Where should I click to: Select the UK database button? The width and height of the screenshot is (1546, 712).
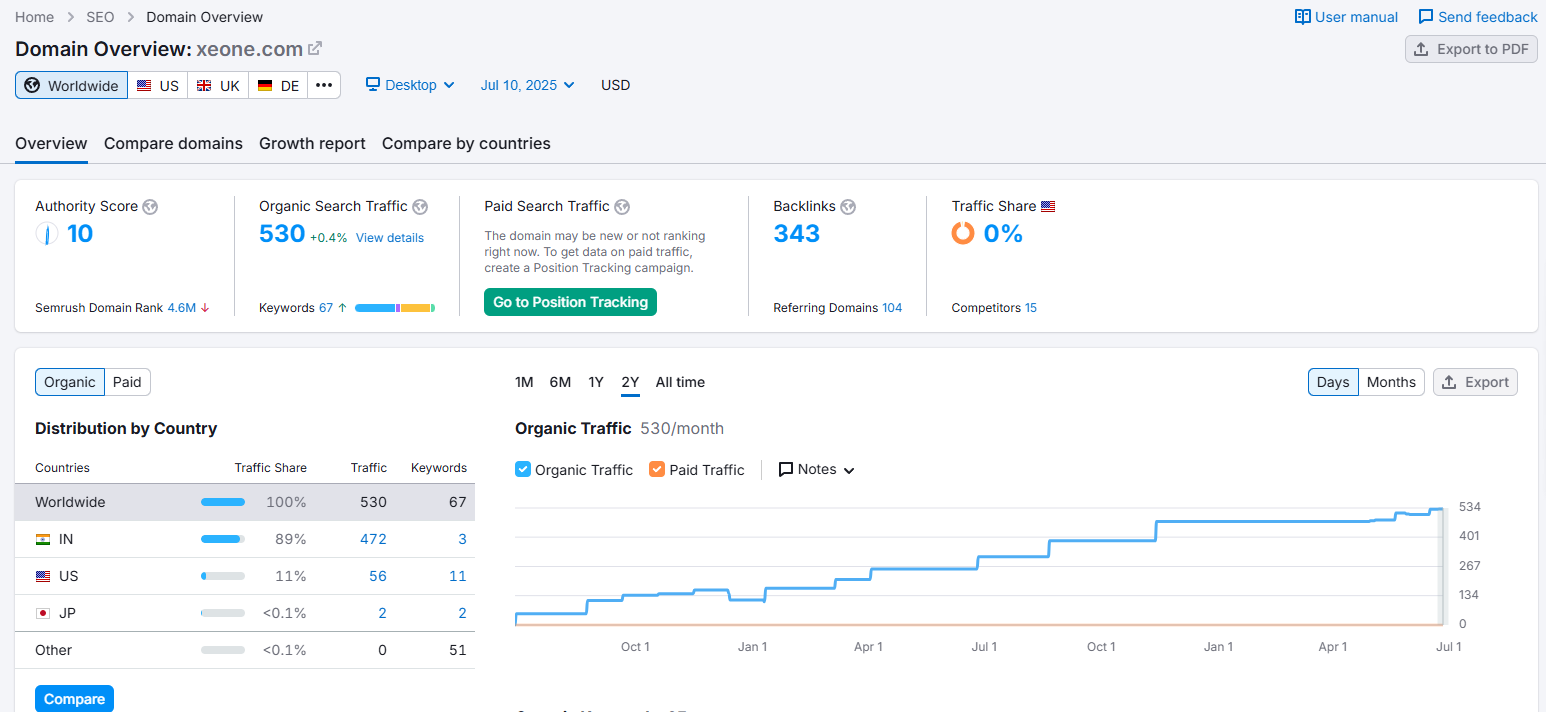218,85
